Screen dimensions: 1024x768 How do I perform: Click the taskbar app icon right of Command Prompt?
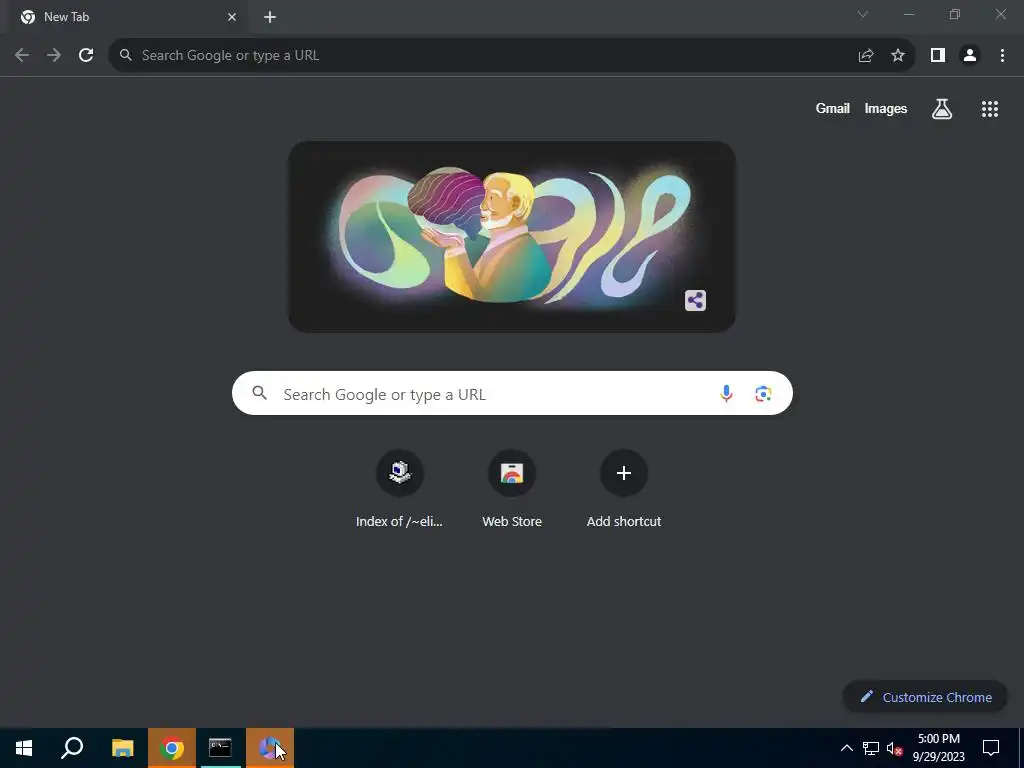click(270, 748)
